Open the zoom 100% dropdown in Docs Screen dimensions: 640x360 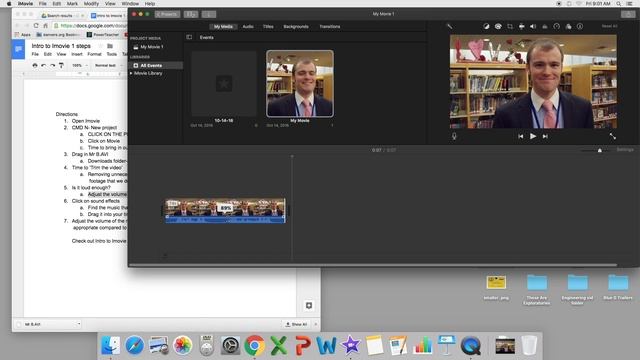(x=79, y=65)
